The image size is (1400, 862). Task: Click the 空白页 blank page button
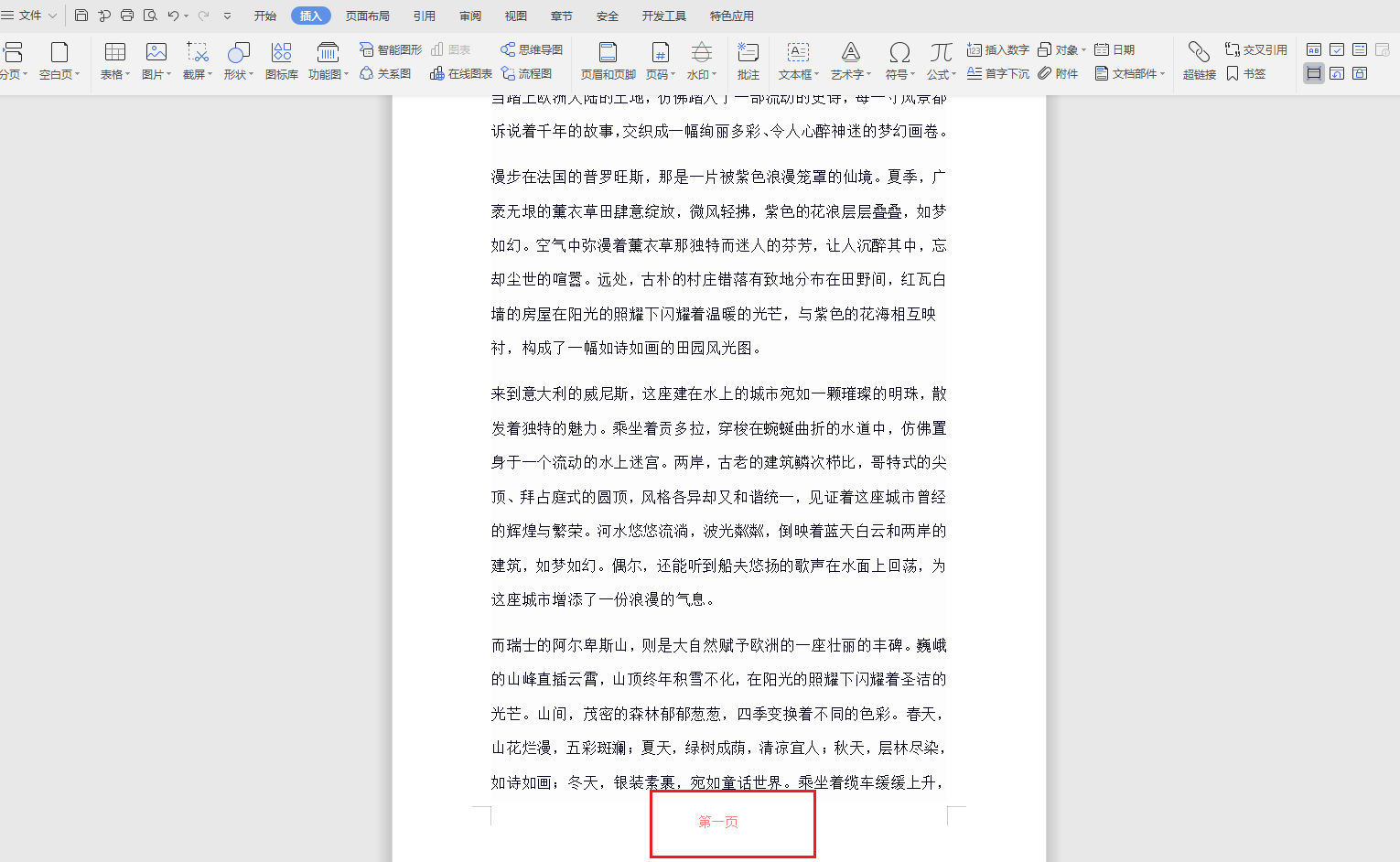[x=58, y=59]
